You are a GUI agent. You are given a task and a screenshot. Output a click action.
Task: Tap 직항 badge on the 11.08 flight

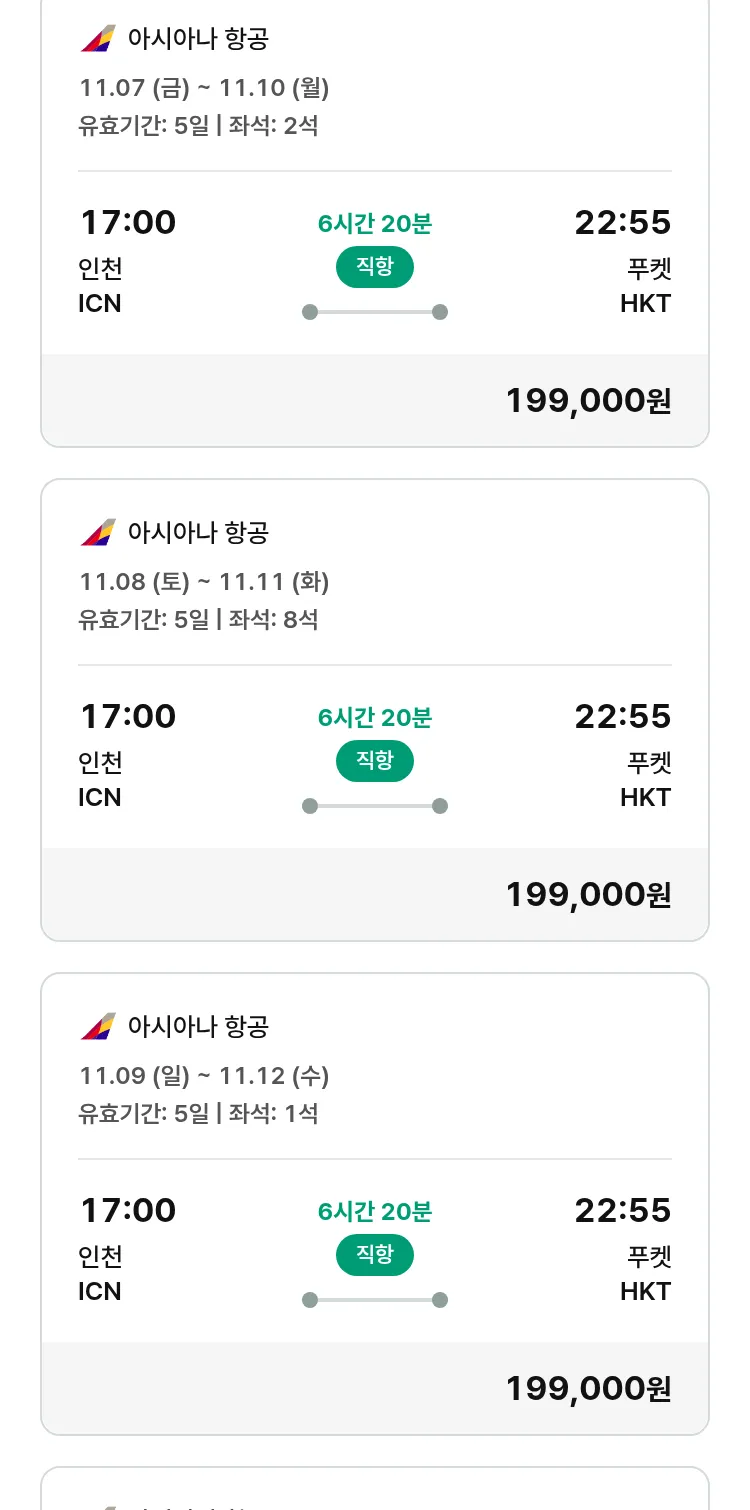pos(375,761)
